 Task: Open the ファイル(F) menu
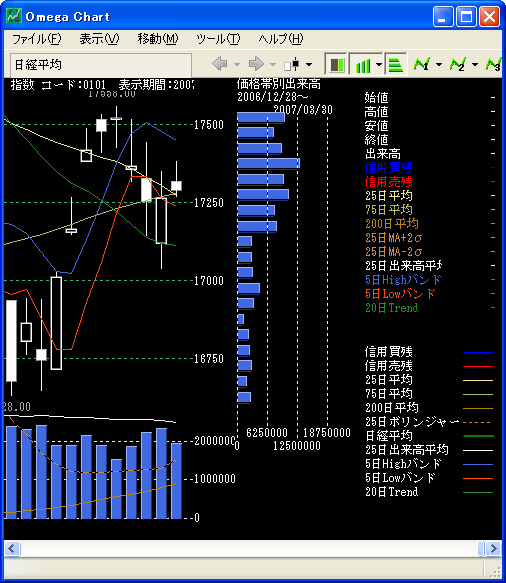[36, 39]
